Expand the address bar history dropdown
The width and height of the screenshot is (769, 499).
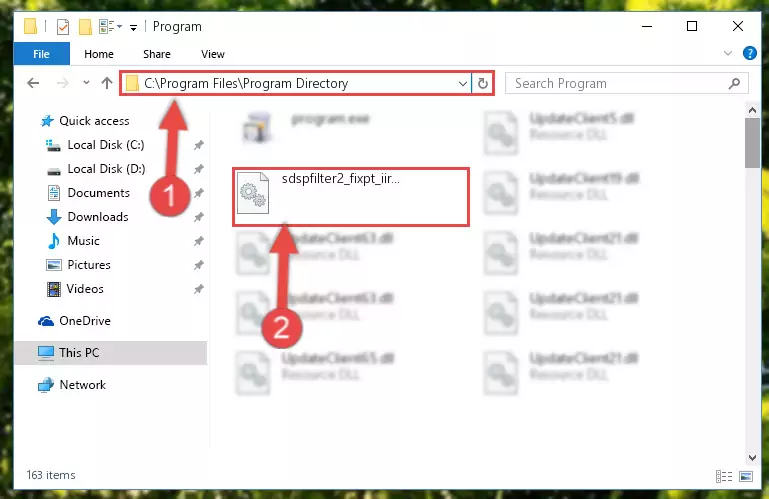(462, 84)
